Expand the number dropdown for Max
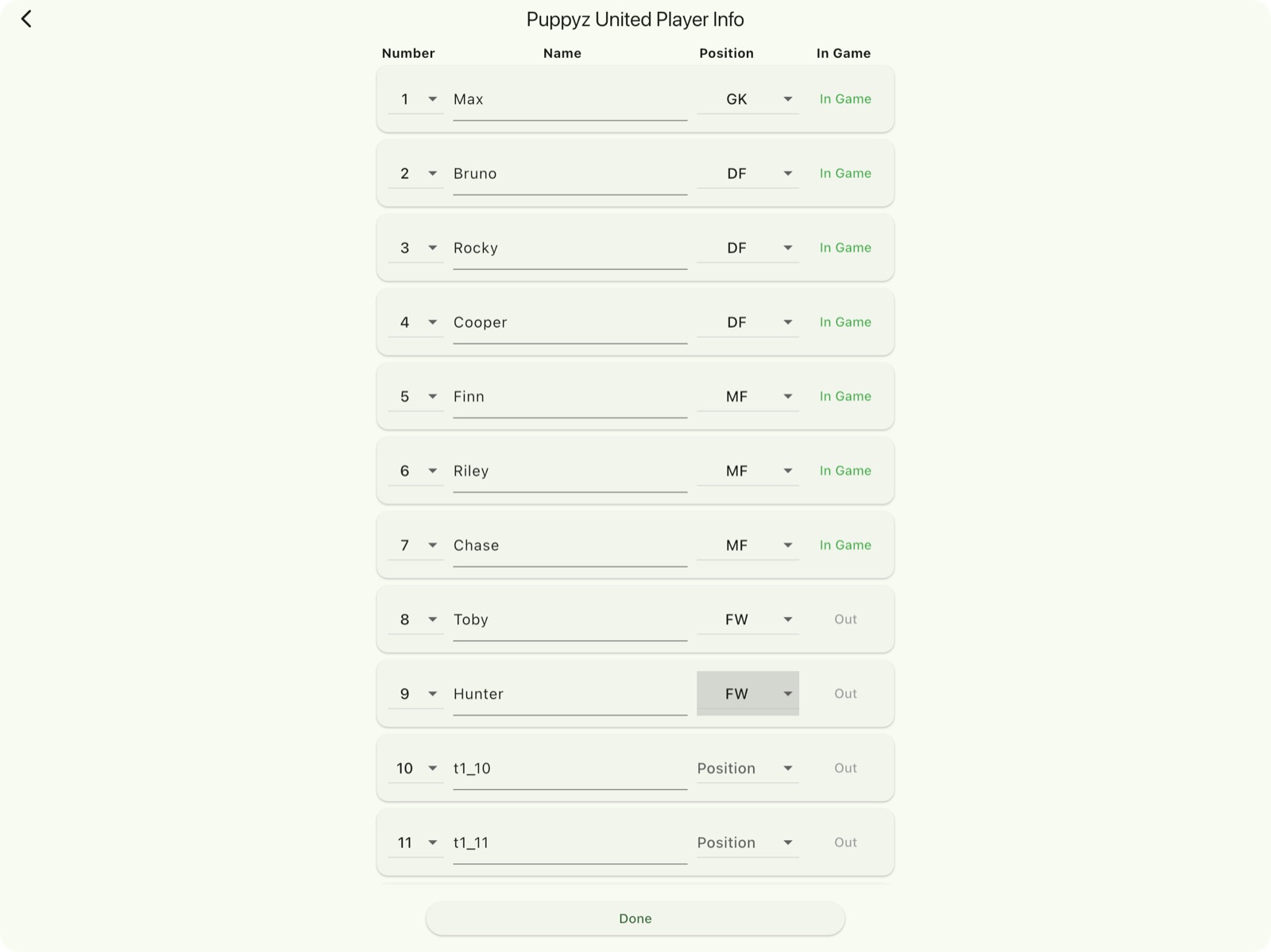The height and width of the screenshot is (952, 1271). click(415, 98)
